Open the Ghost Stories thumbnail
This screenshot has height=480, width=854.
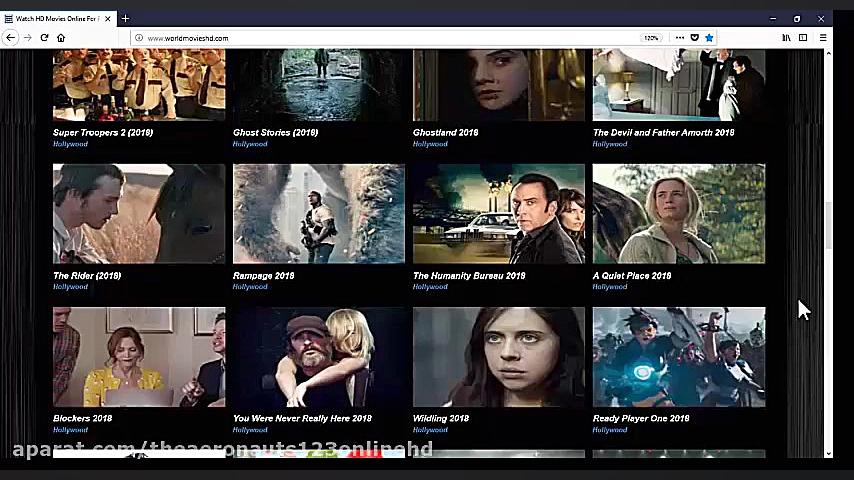(319, 85)
